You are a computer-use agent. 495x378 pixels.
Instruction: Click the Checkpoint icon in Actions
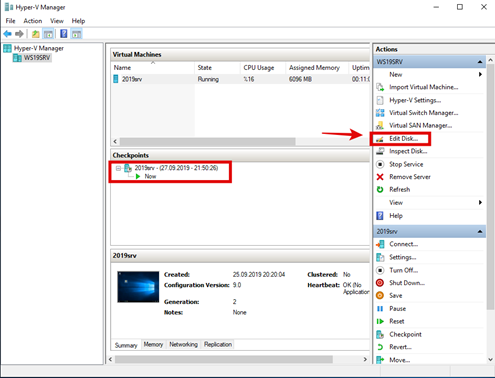click(x=380, y=334)
